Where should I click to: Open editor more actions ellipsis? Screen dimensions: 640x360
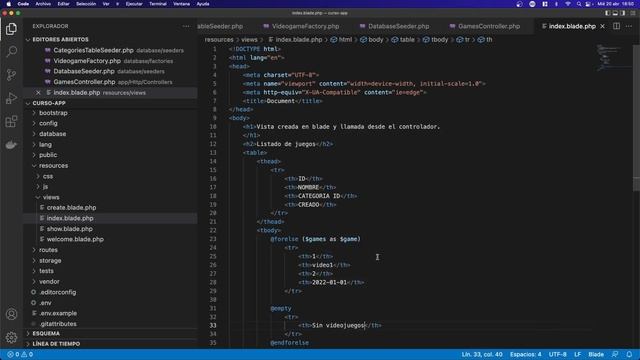pos(629,26)
